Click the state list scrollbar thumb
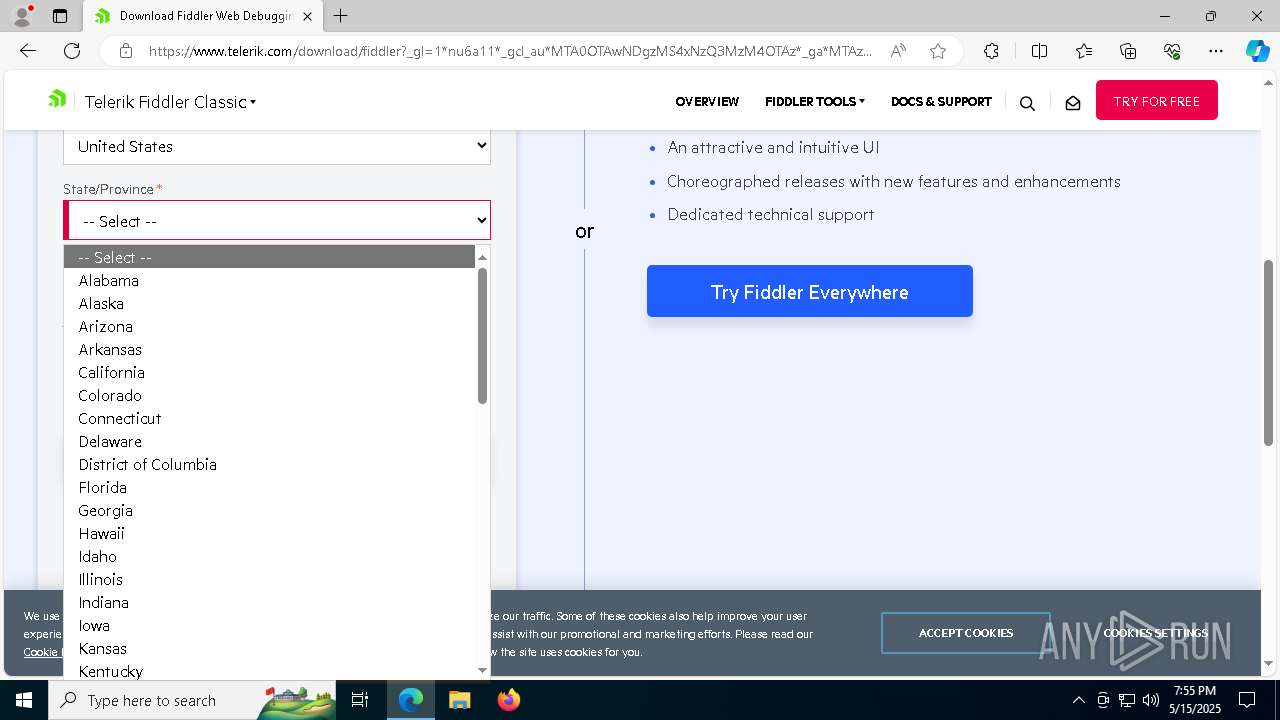Viewport: 1280px width, 720px height. coord(482,336)
